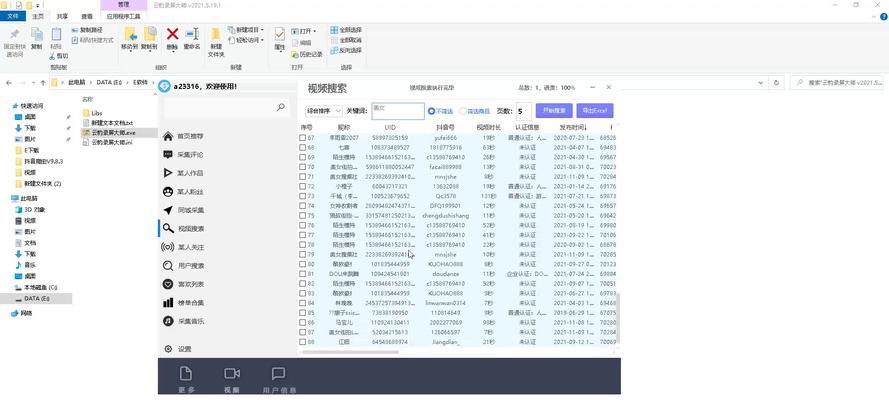
Task: Click the New Folder icon in Explorer ribbon
Action: click(x=216, y=35)
